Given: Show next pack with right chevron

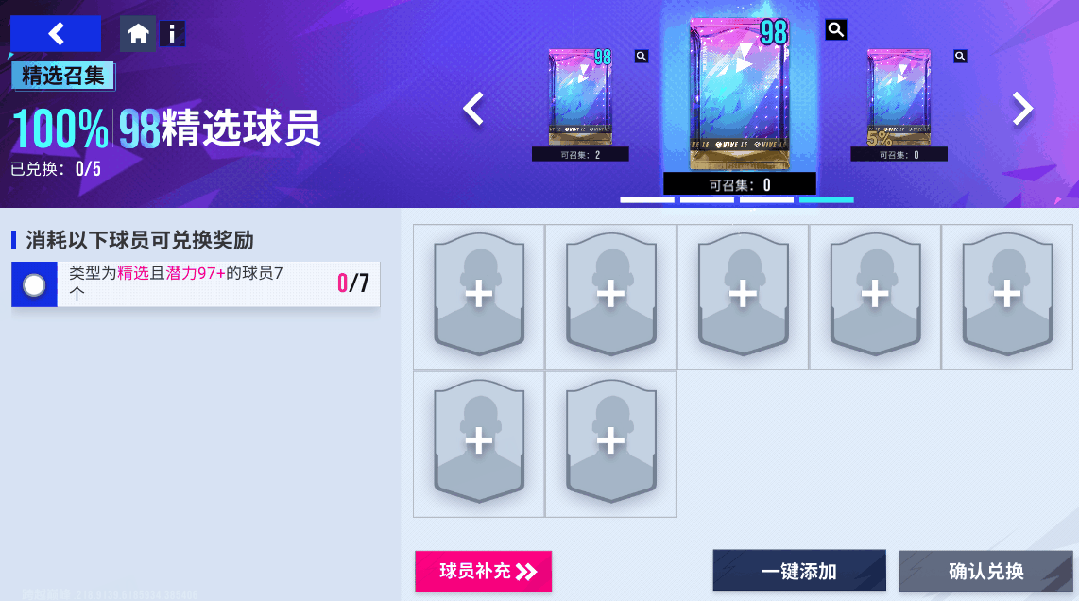Looking at the screenshot, I should tap(1023, 109).
